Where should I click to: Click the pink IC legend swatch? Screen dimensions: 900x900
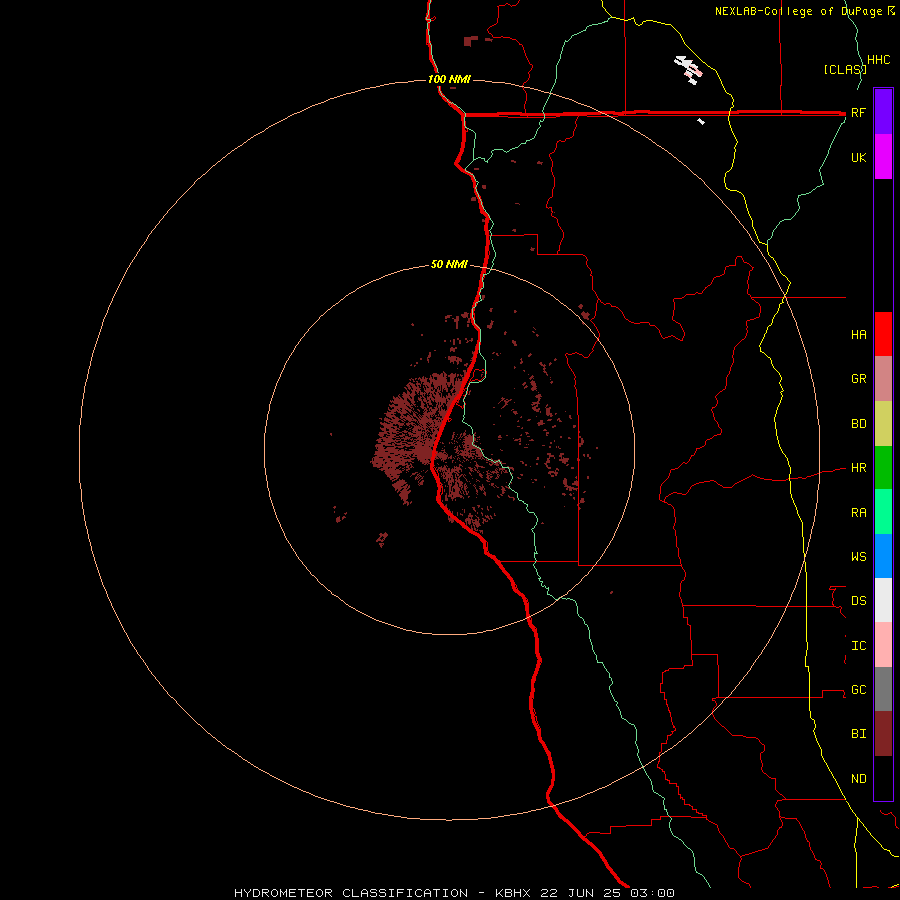click(883, 645)
